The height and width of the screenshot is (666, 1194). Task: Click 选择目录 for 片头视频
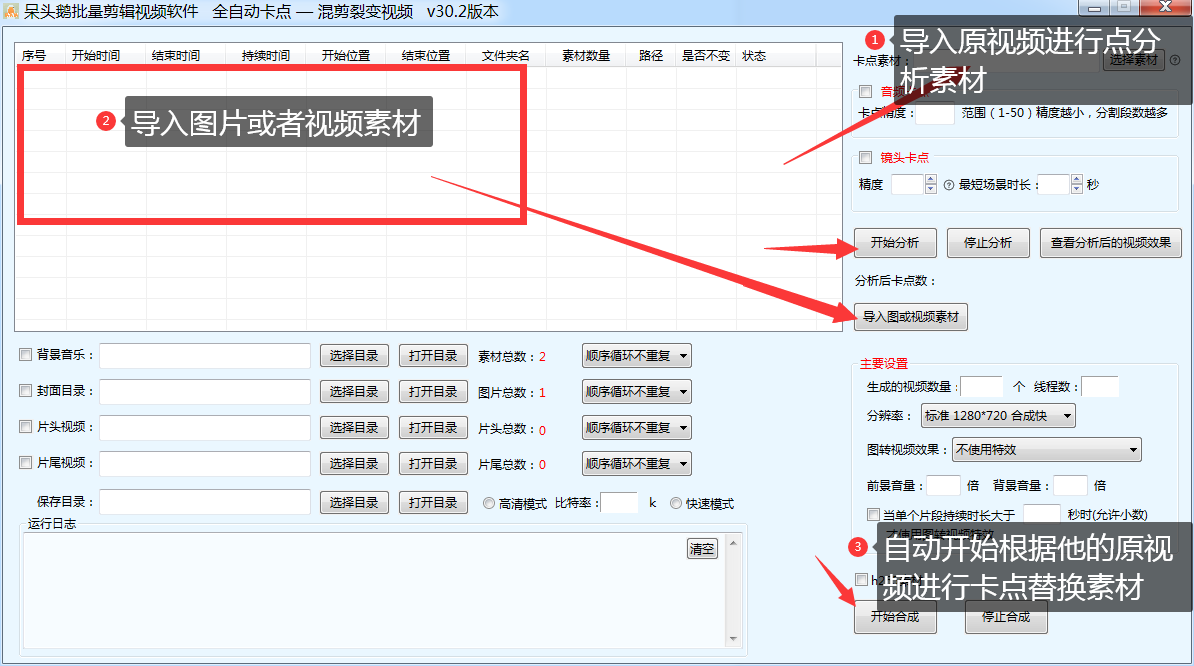point(354,427)
